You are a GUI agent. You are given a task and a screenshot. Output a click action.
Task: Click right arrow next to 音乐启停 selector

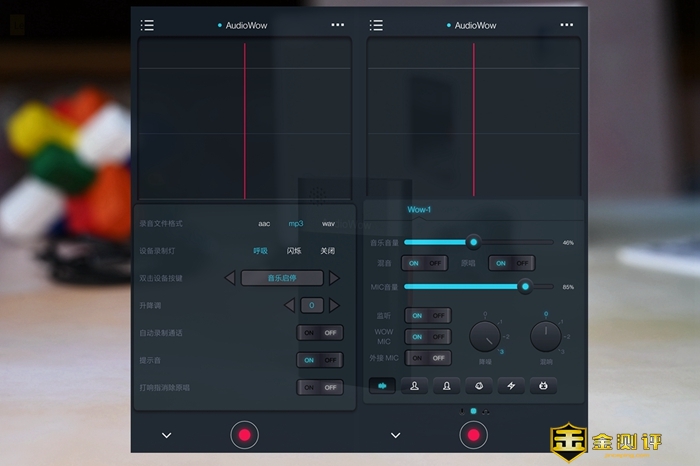point(335,278)
